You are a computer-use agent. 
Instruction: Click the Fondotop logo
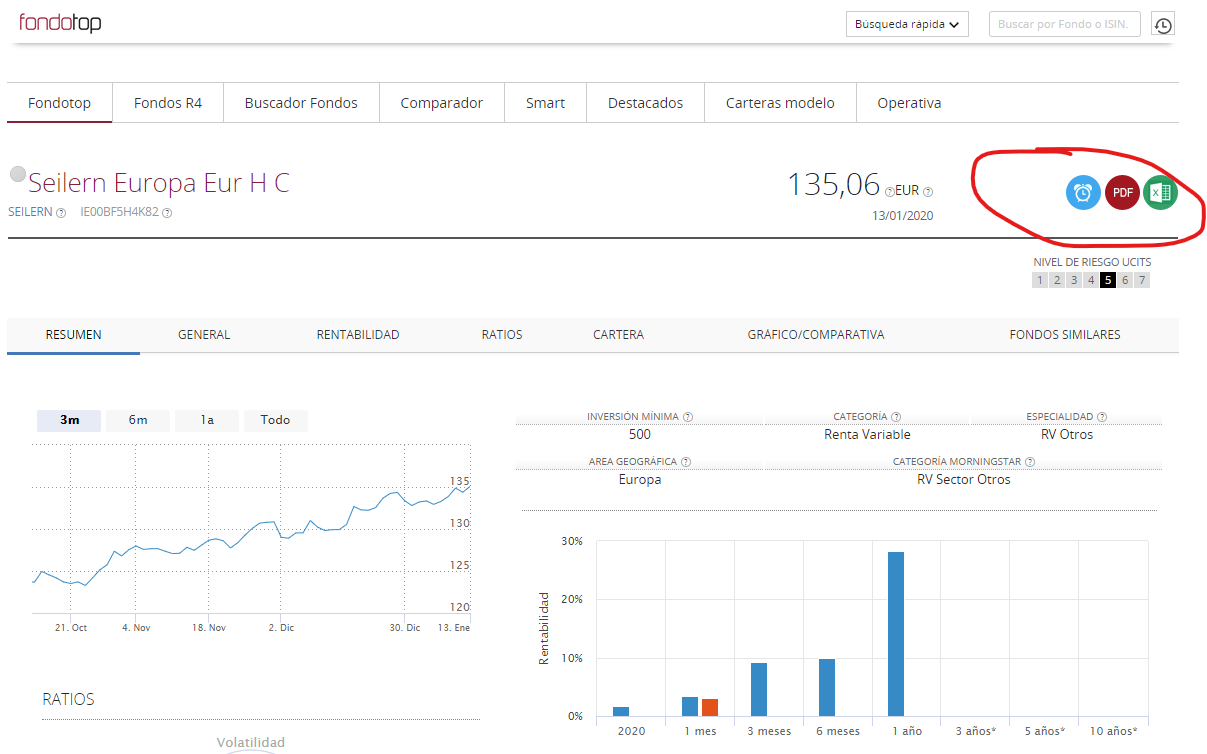click(59, 23)
